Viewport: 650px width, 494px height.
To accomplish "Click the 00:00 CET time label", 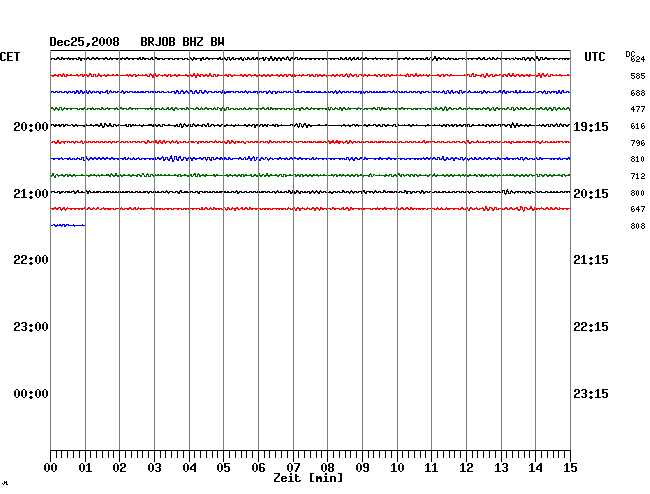I will click(x=31, y=394).
